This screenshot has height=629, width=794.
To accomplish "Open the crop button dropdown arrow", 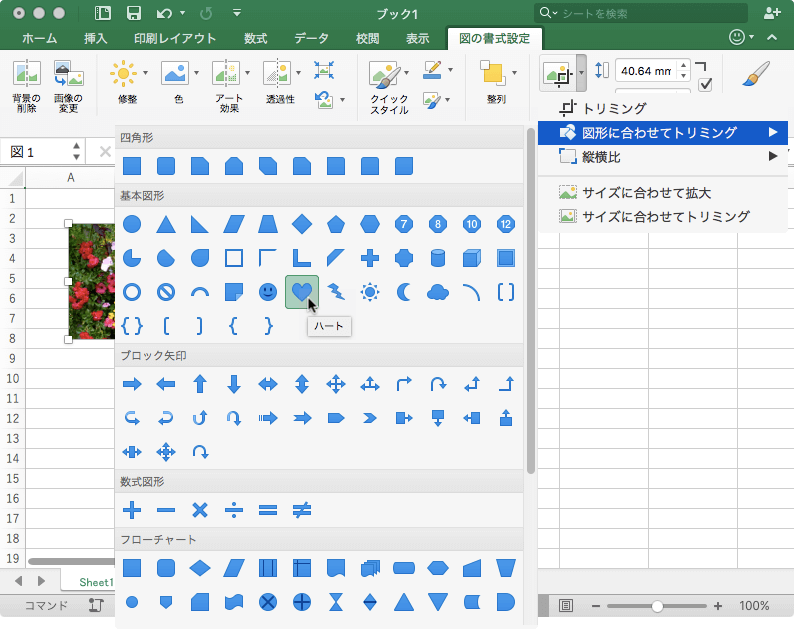I will click(581, 73).
